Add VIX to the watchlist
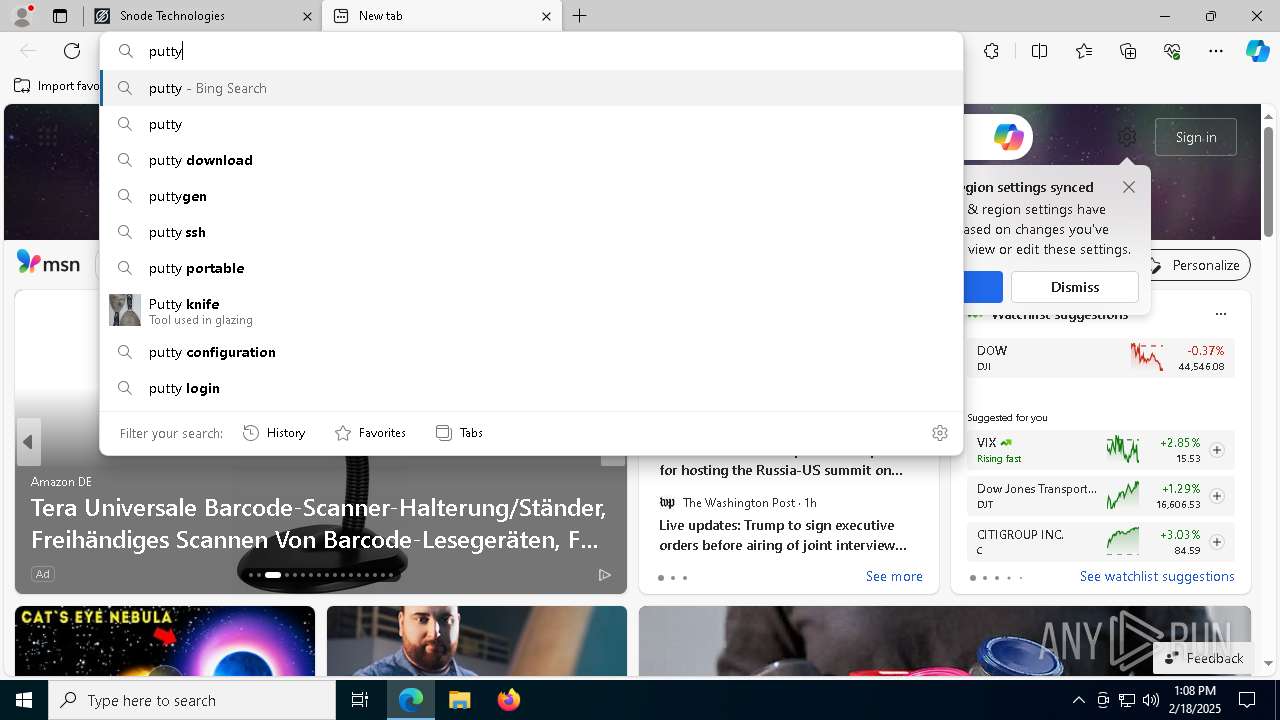Viewport: 1280px width, 720px height. click(x=1217, y=450)
